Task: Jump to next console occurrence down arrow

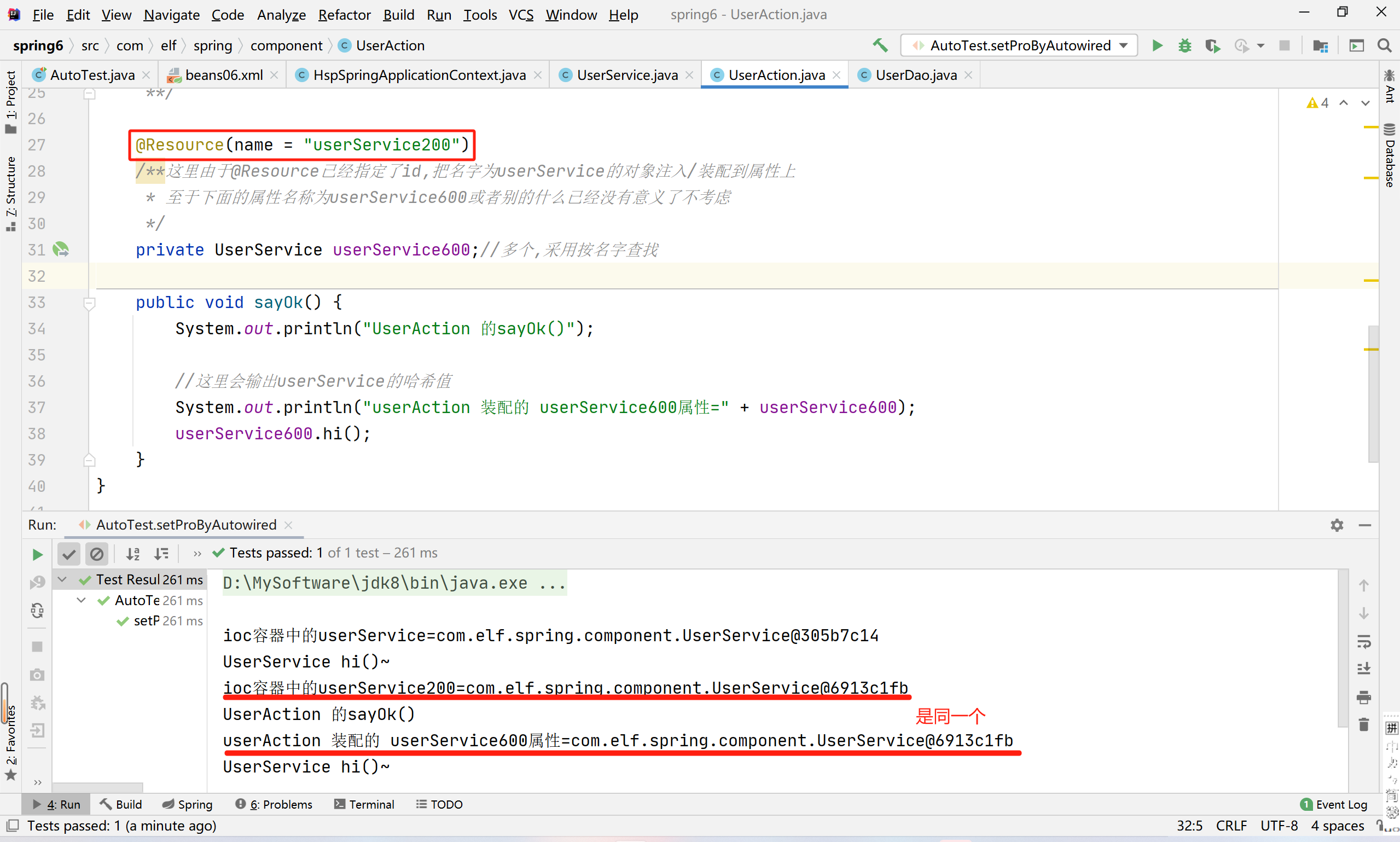Action: click(1364, 613)
